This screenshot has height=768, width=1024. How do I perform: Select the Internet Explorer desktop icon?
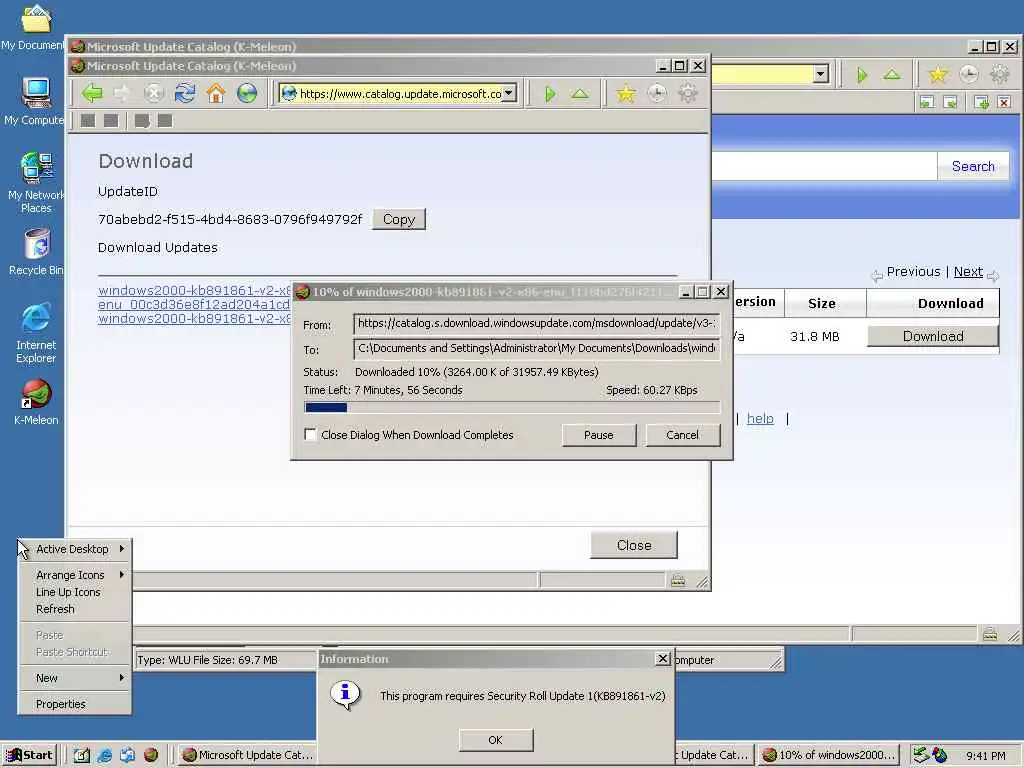point(36,333)
